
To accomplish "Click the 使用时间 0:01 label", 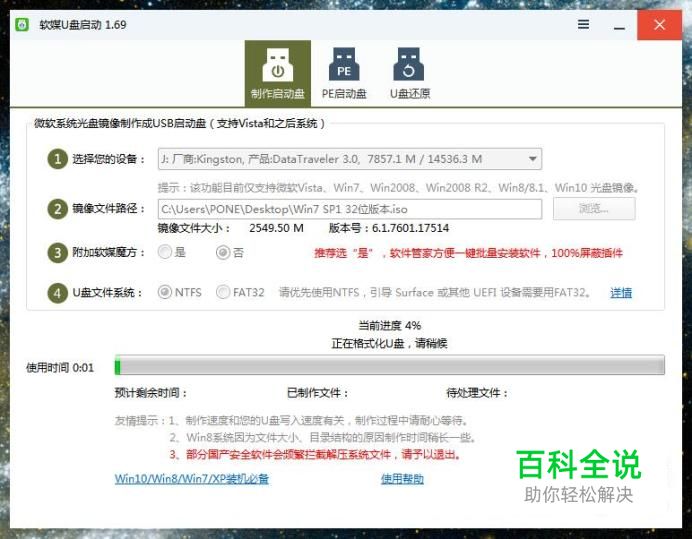I will point(60,368).
